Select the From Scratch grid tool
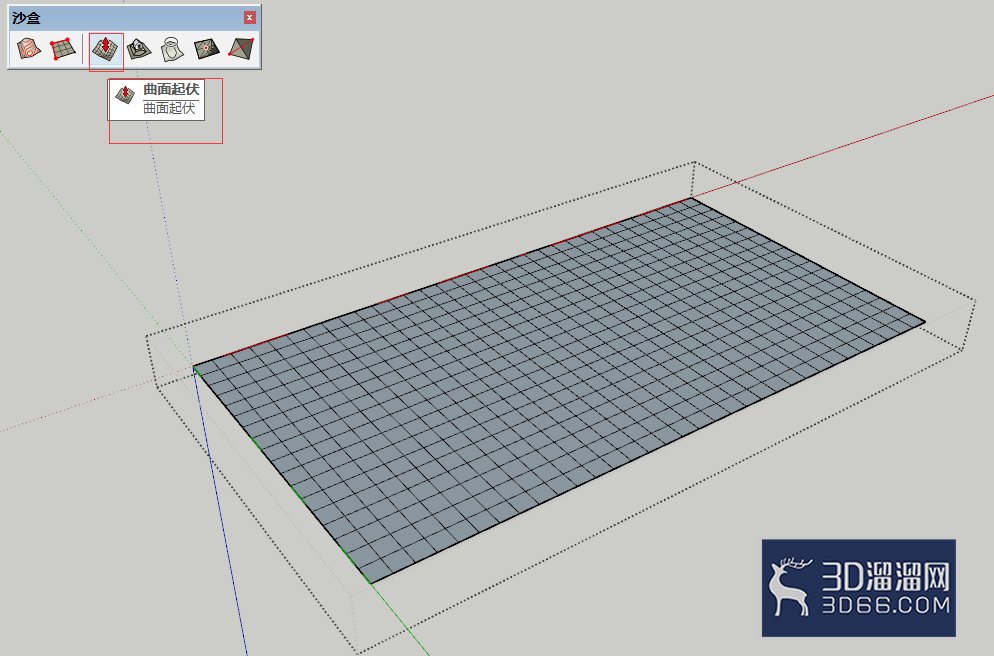This screenshot has width=994, height=656. coord(63,48)
